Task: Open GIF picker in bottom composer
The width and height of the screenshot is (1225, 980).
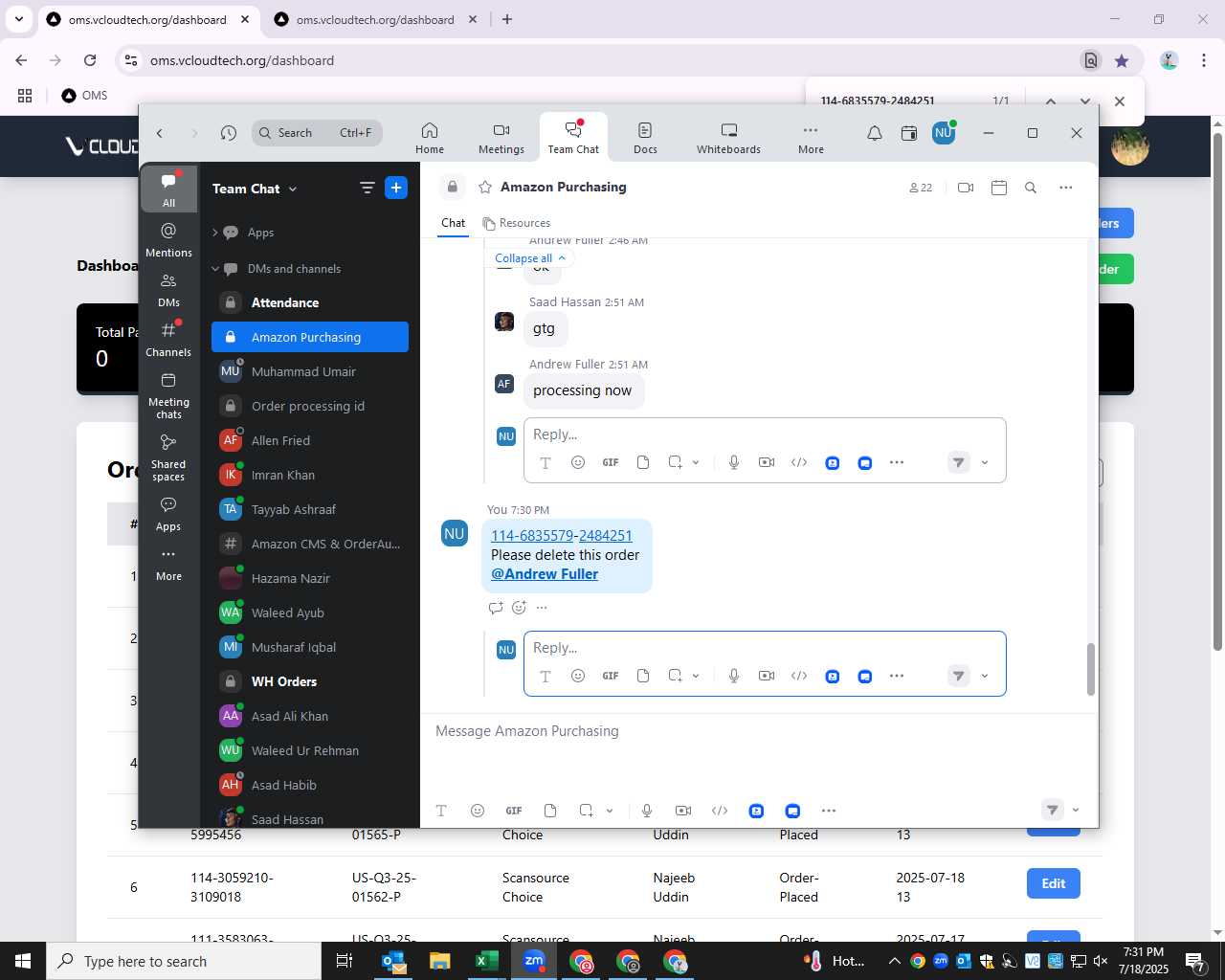Action: pos(514,811)
